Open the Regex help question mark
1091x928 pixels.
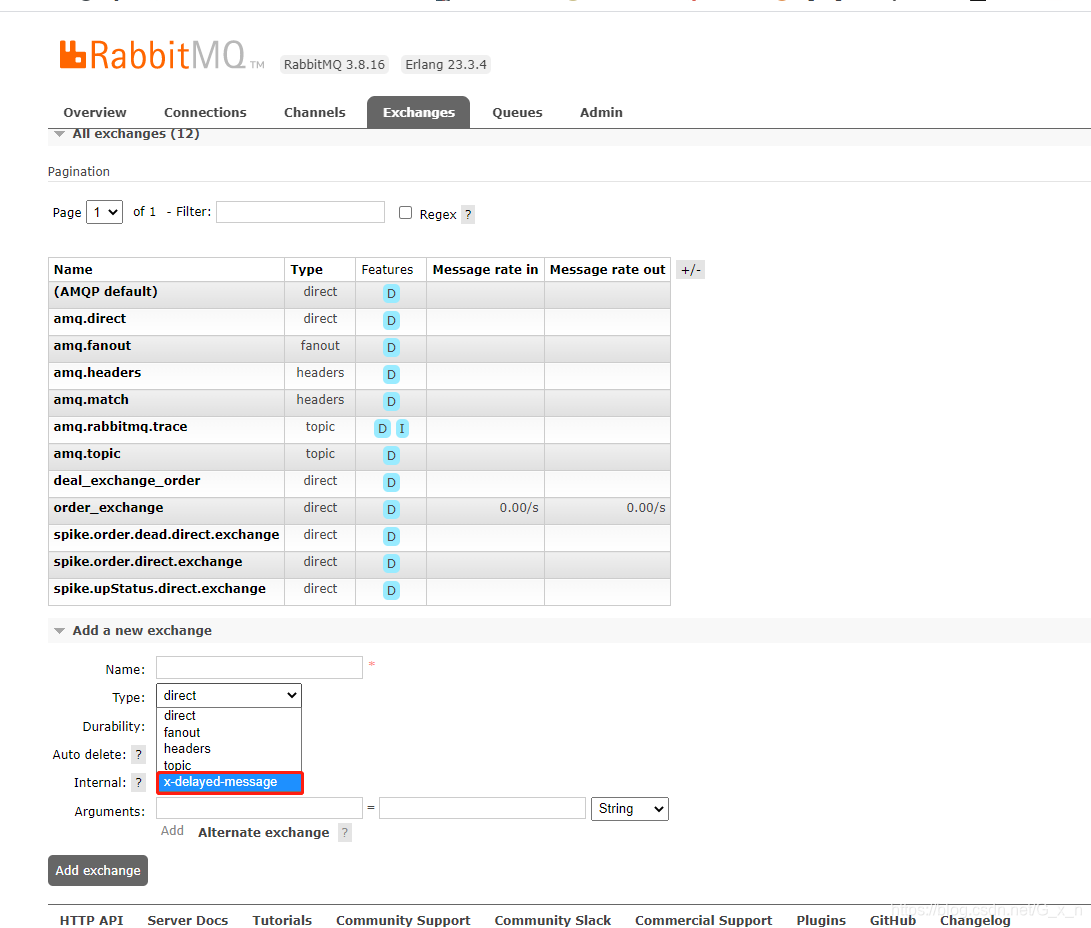click(x=468, y=215)
